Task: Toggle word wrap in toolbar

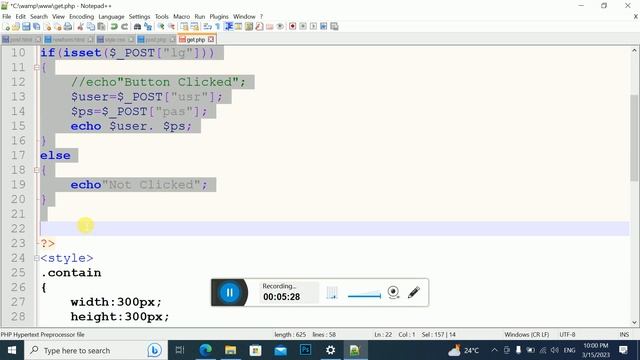Action: pos(207,27)
